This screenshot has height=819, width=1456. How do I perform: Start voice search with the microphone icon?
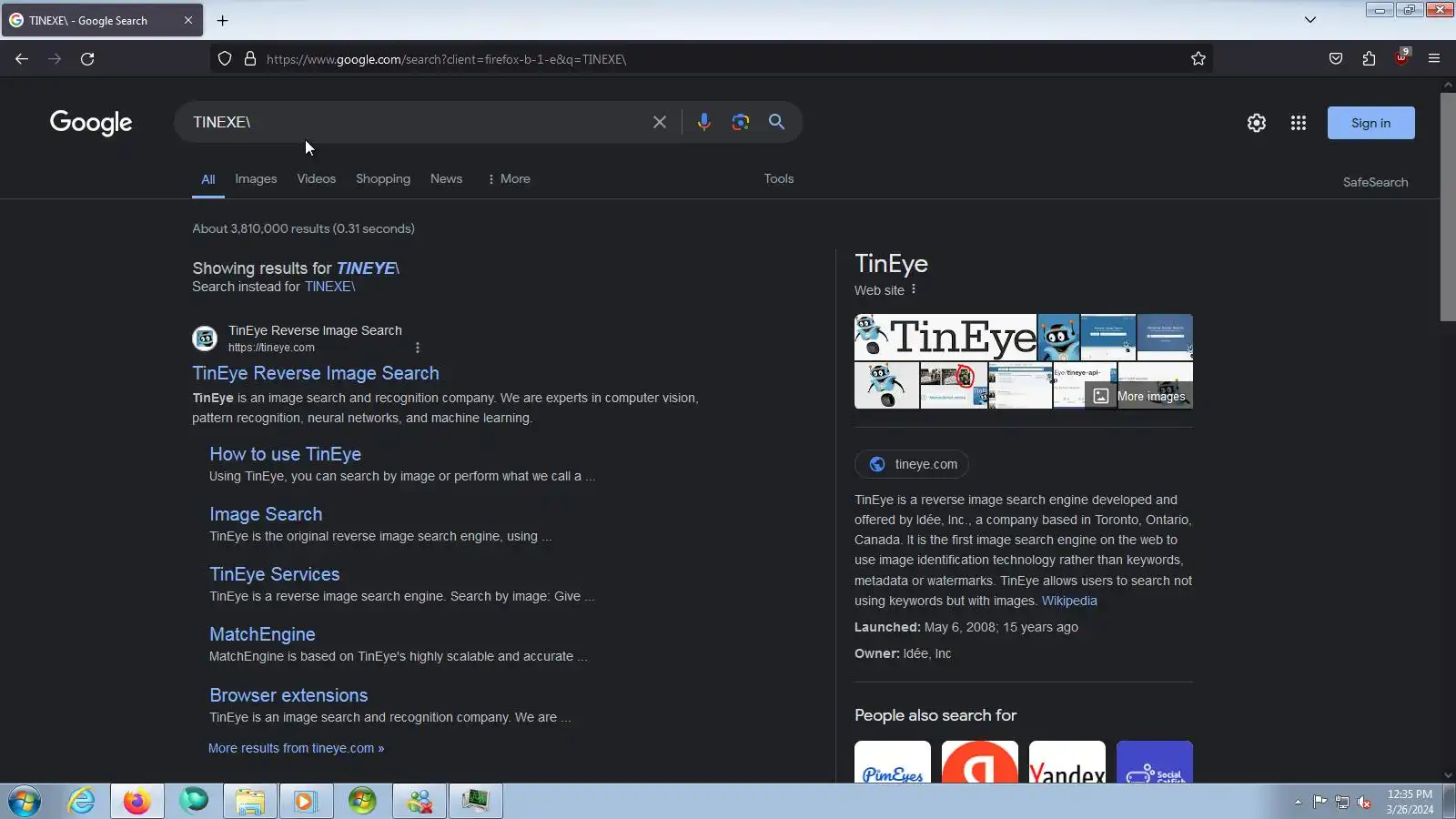coord(703,122)
